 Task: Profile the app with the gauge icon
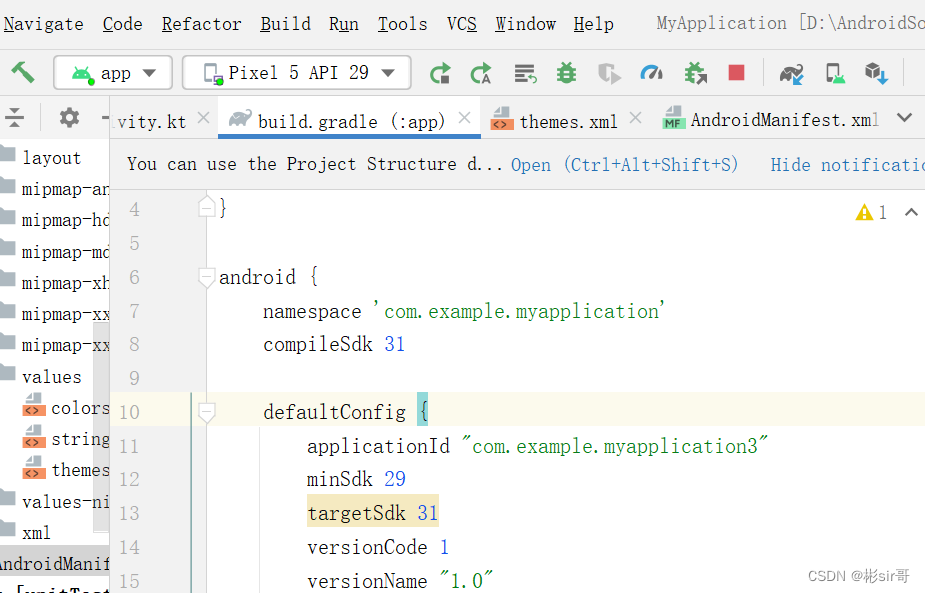tap(652, 72)
